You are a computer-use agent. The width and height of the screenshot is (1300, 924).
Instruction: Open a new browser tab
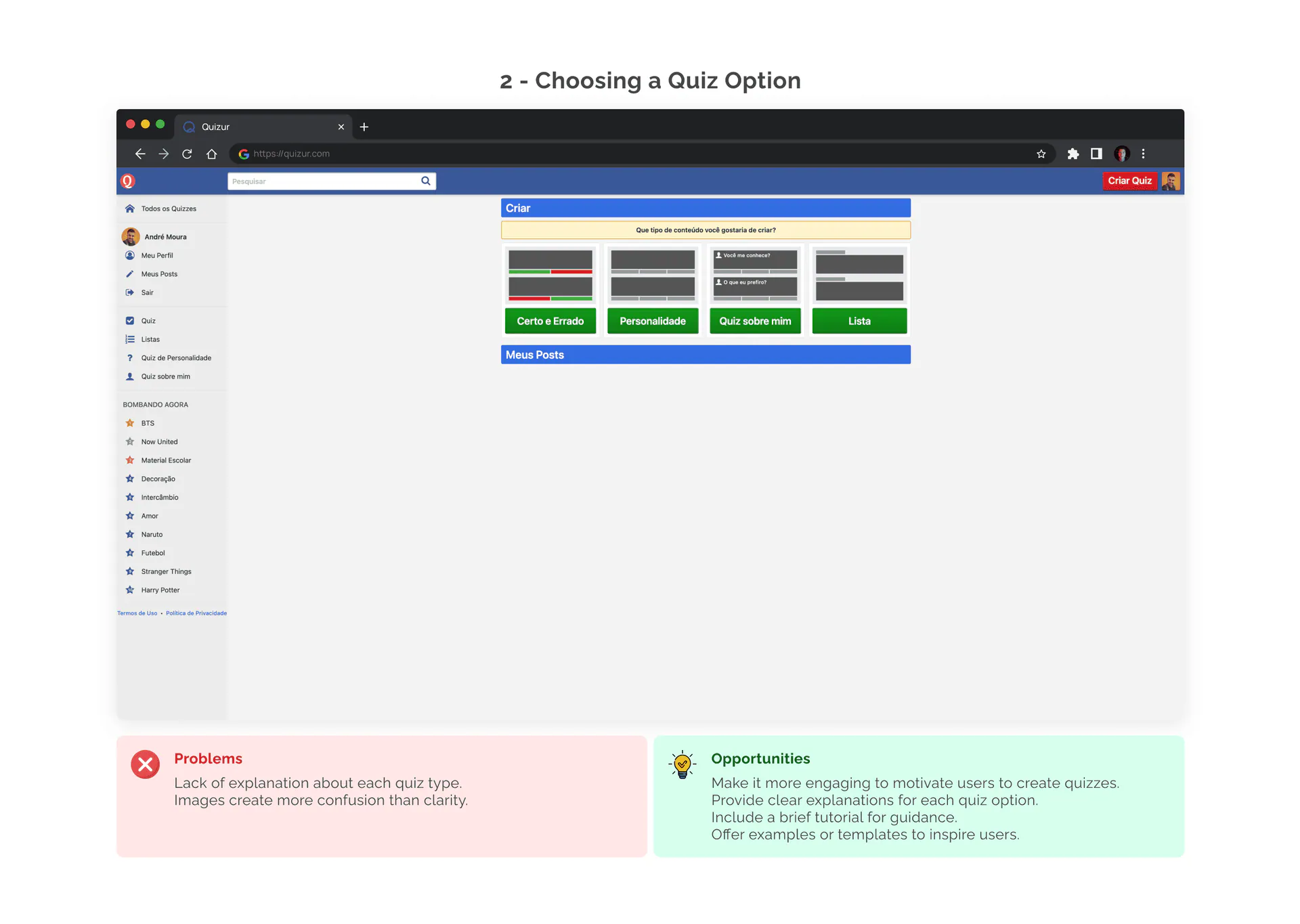364,127
